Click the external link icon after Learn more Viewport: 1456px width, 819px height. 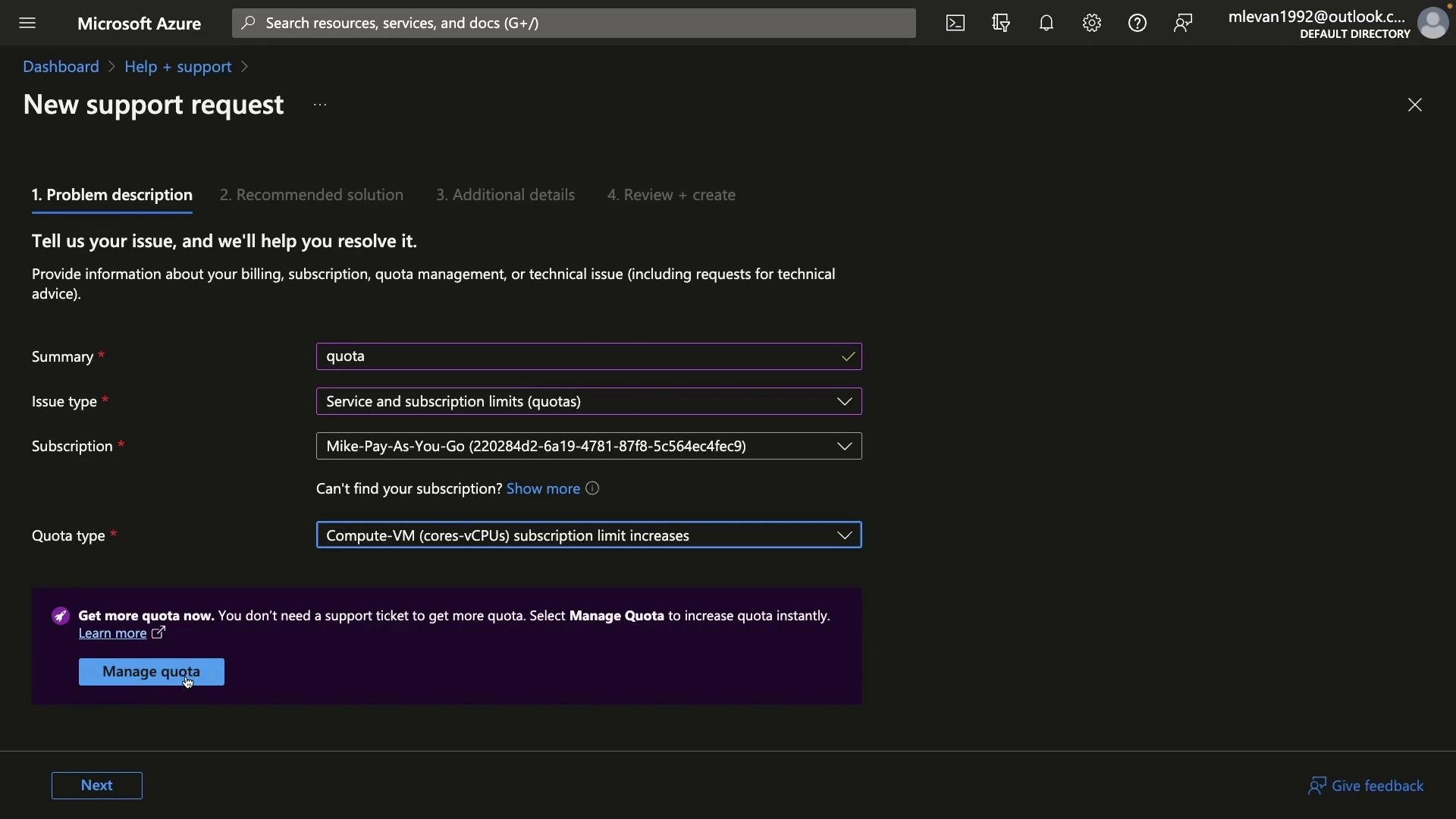(x=158, y=632)
